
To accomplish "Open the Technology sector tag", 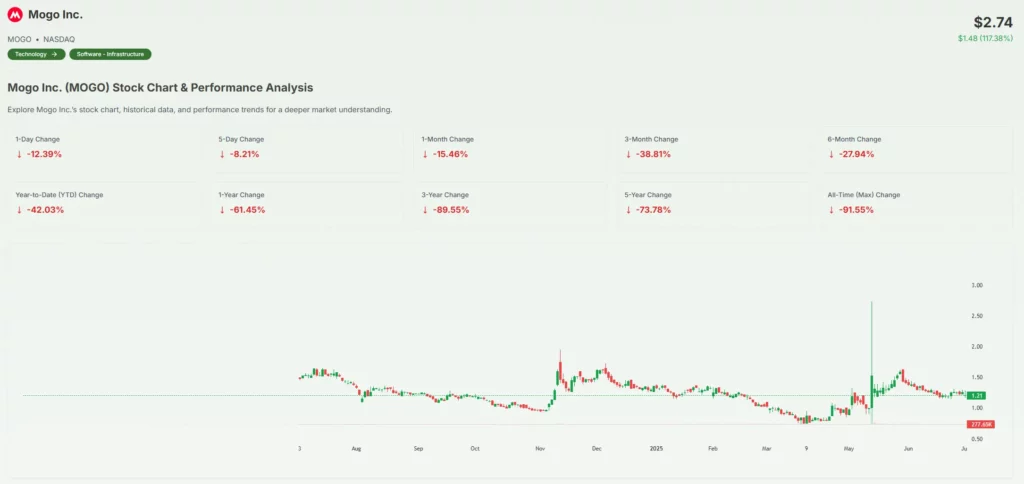I will pos(36,54).
